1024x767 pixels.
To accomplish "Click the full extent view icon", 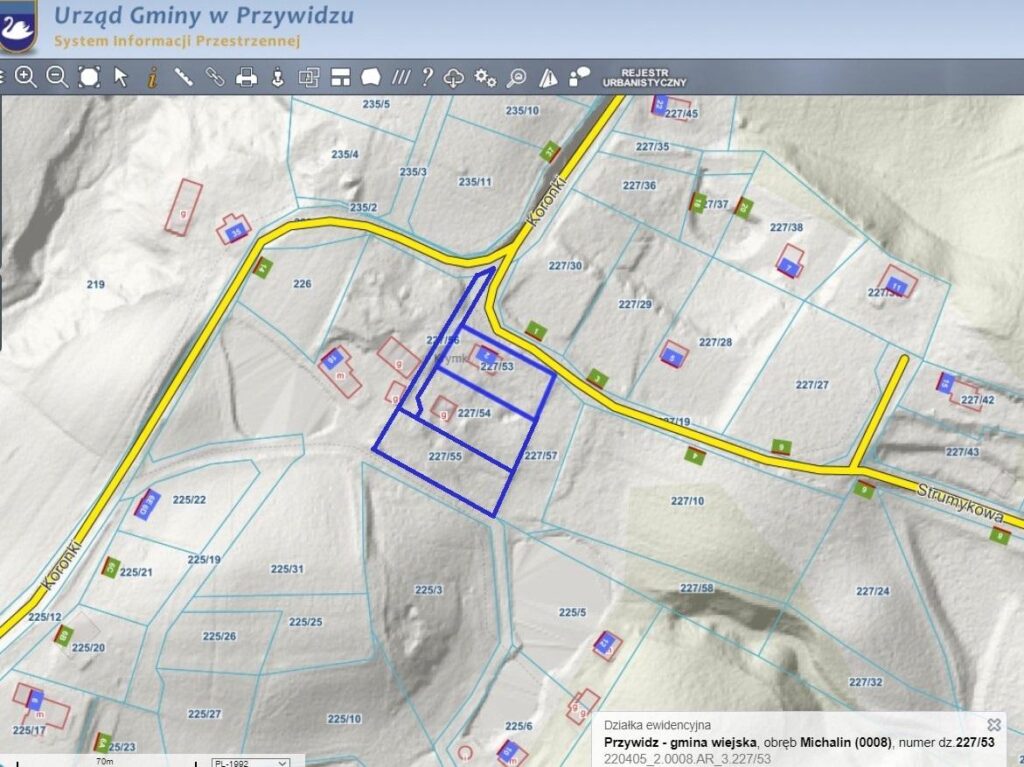I will pyautogui.click(x=89, y=77).
